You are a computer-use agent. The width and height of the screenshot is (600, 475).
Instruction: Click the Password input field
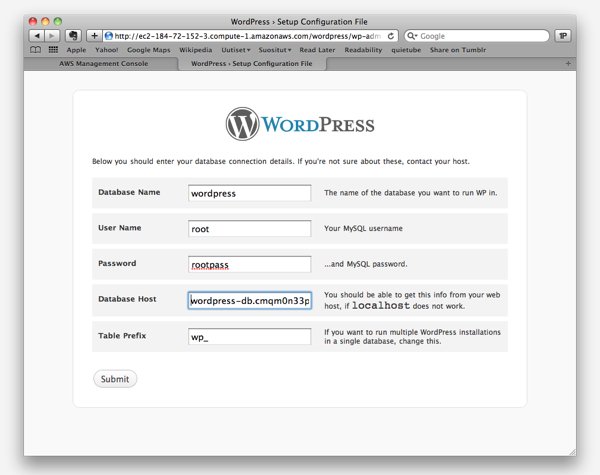[x=250, y=265]
